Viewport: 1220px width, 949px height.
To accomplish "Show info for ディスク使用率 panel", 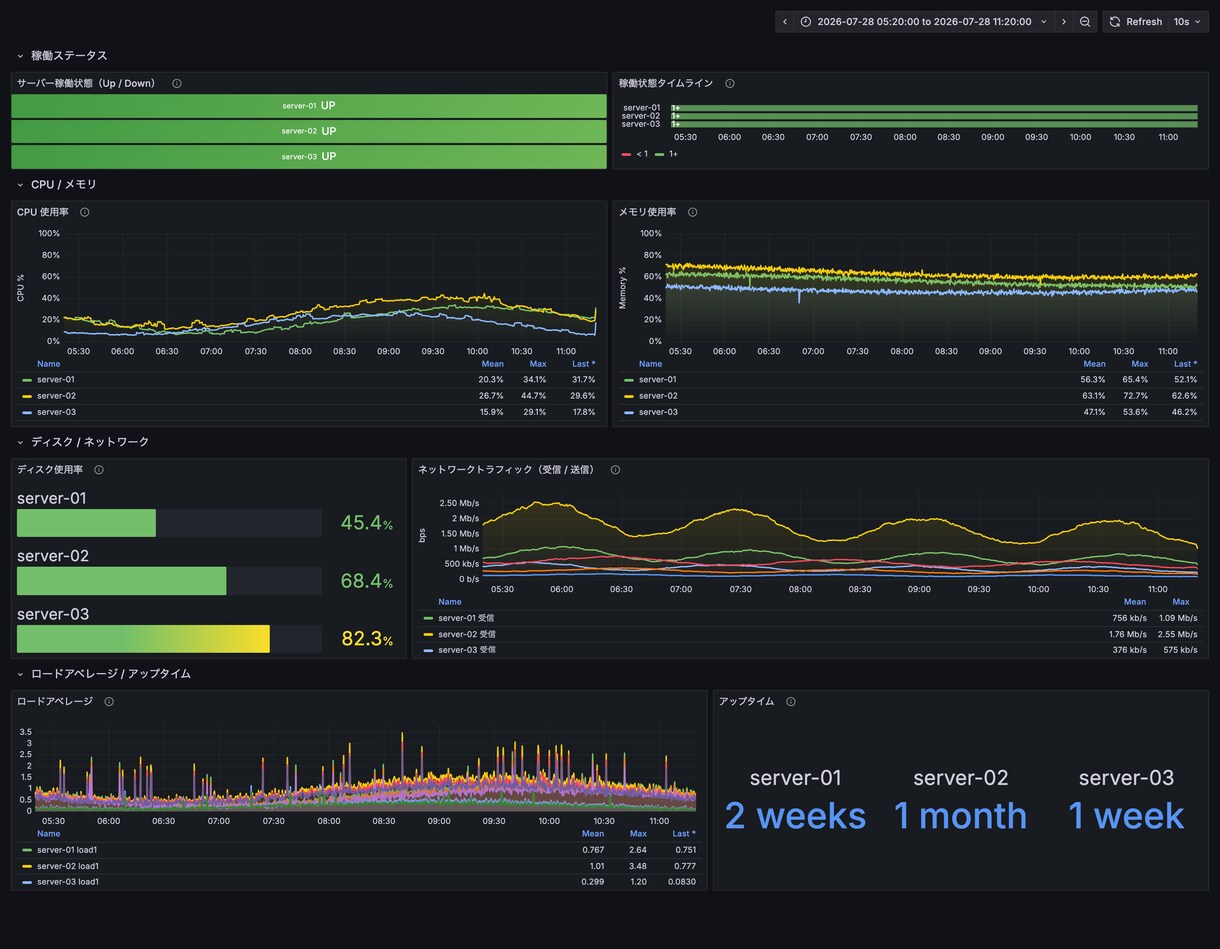I will (x=99, y=470).
